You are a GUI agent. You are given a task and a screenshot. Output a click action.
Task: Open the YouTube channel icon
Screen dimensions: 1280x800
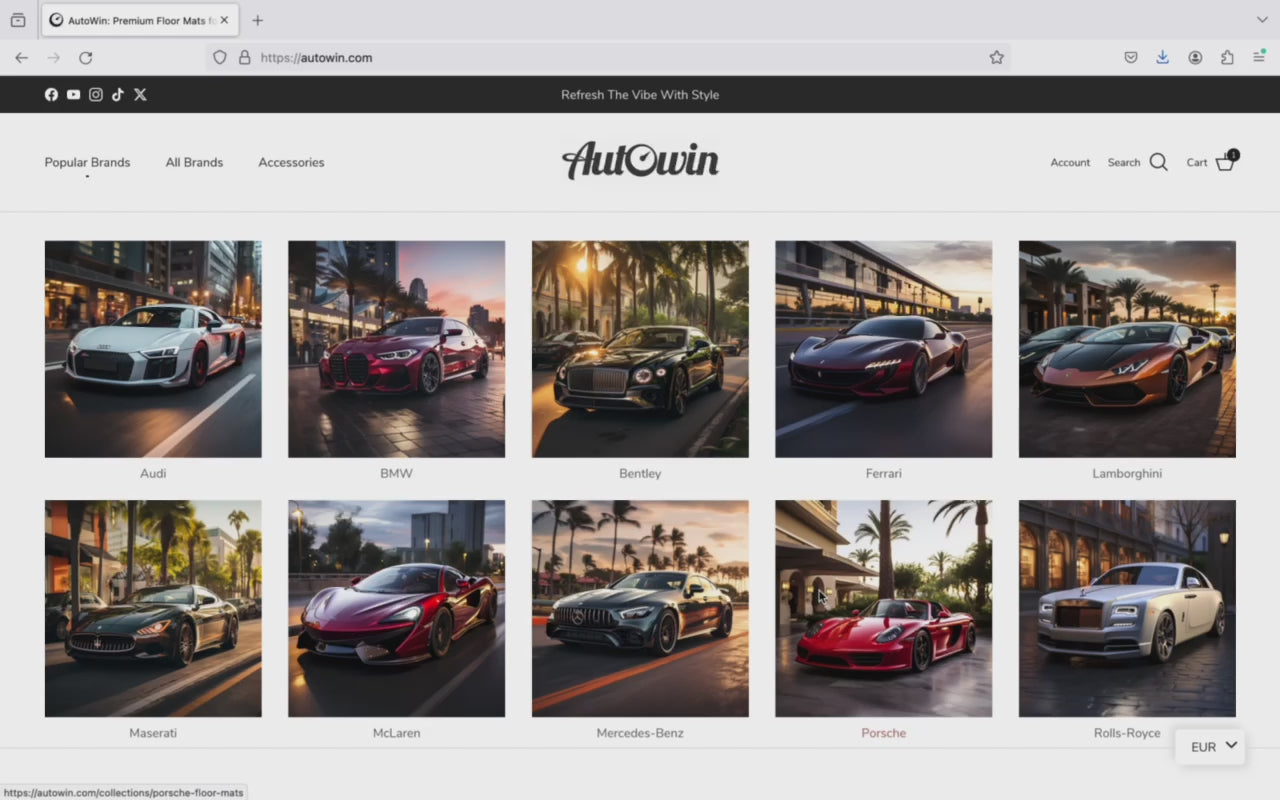73,95
